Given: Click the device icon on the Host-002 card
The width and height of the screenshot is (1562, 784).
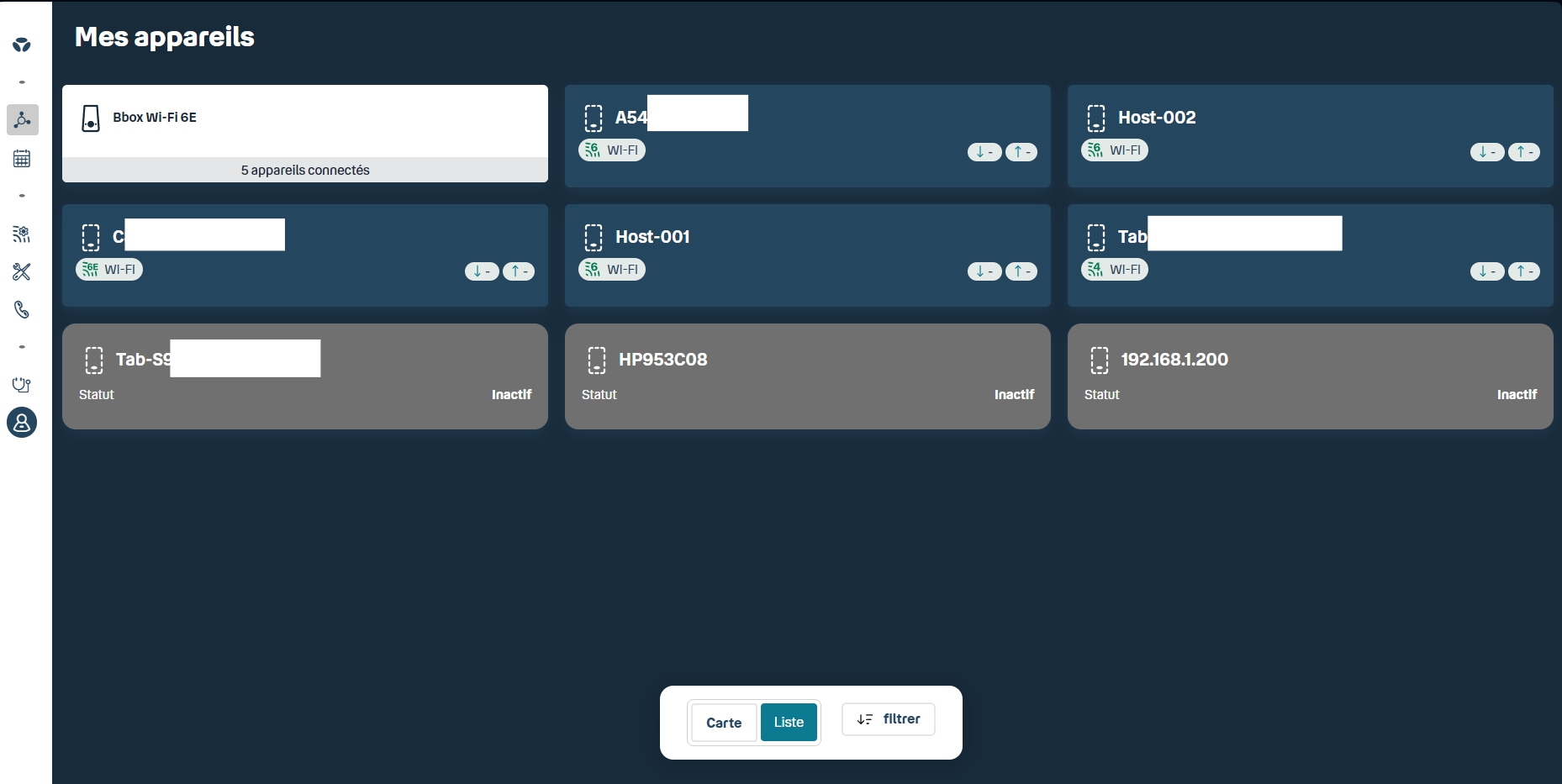Looking at the screenshot, I should click(x=1096, y=118).
